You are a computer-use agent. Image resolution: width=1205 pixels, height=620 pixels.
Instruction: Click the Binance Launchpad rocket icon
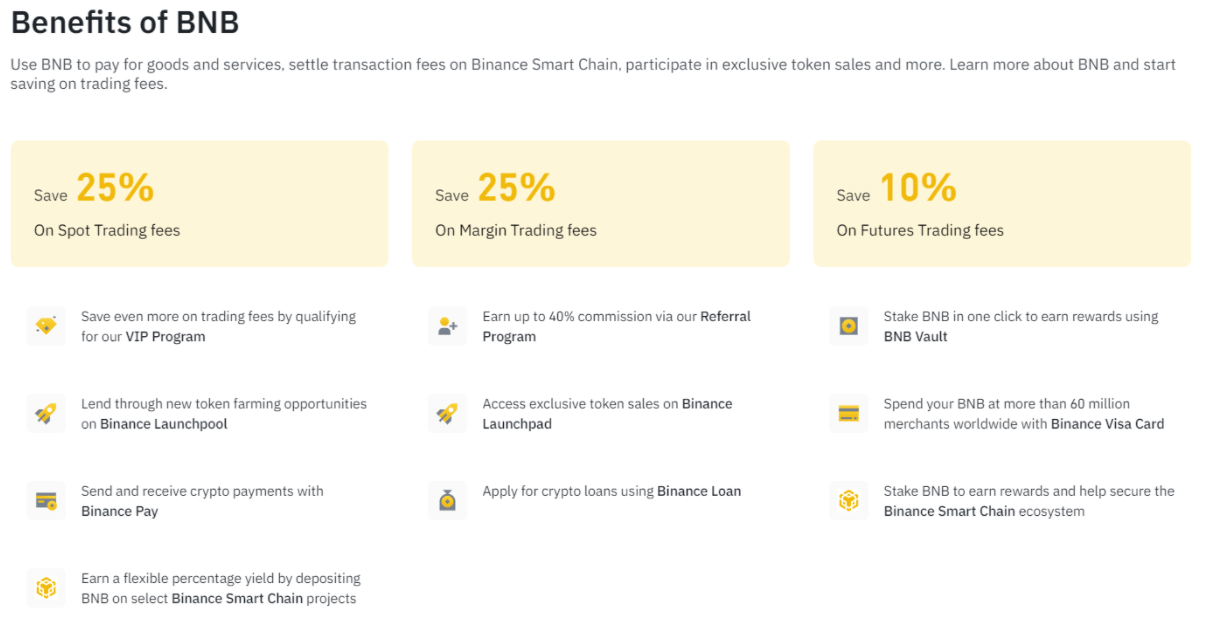(447, 413)
